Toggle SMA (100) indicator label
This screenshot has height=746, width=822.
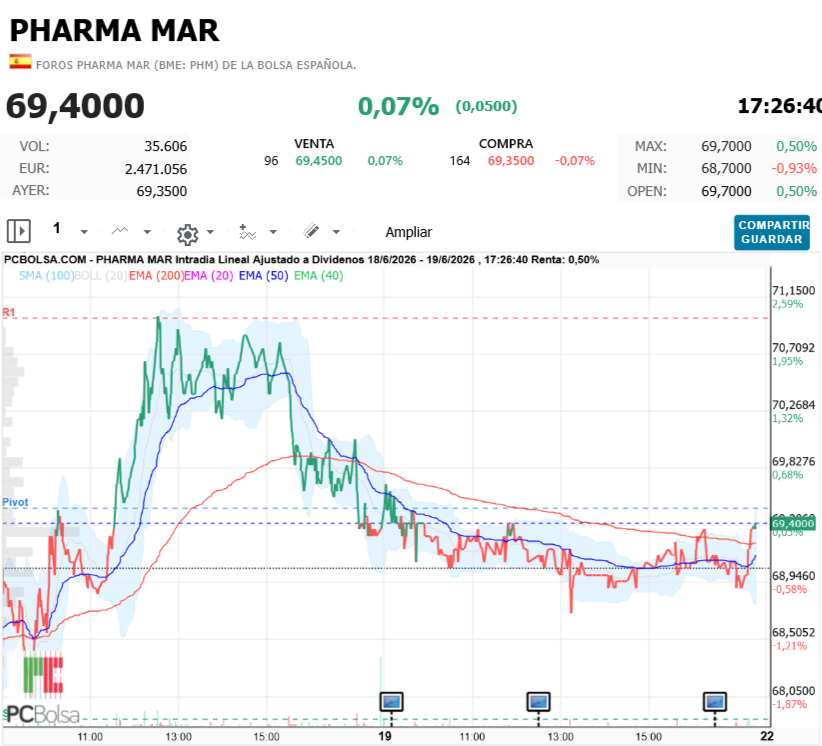click(x=47, y=276)
